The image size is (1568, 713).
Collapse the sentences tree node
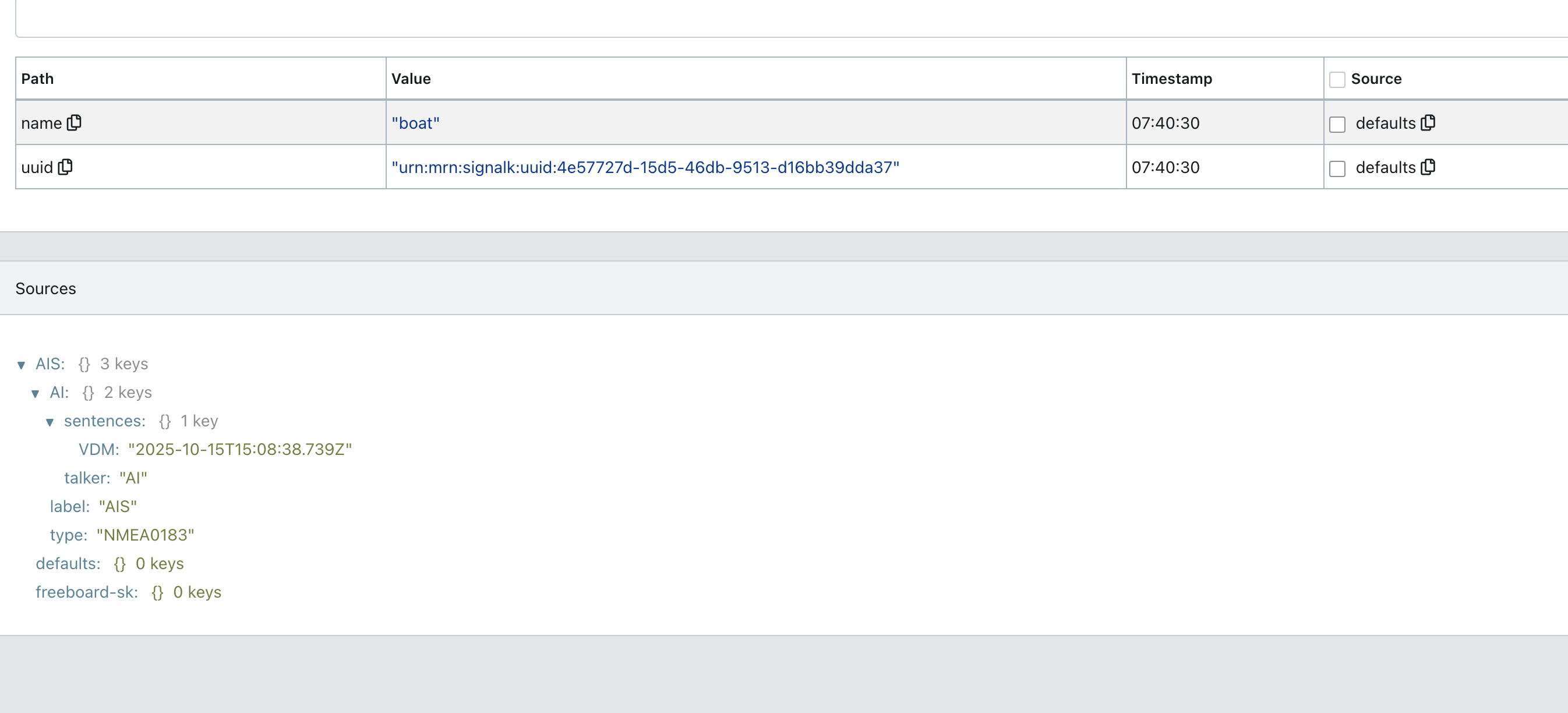coord(50,422)
